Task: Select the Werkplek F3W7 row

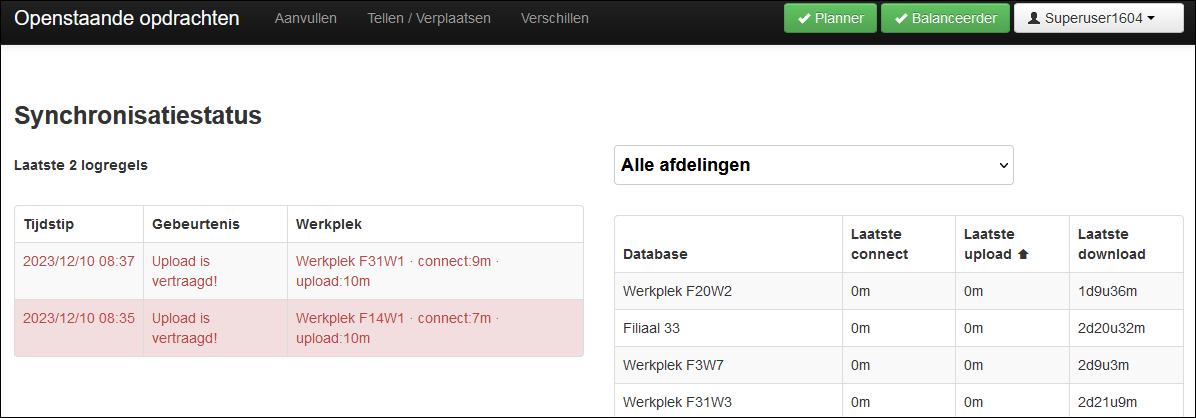Action: (899, 365)
